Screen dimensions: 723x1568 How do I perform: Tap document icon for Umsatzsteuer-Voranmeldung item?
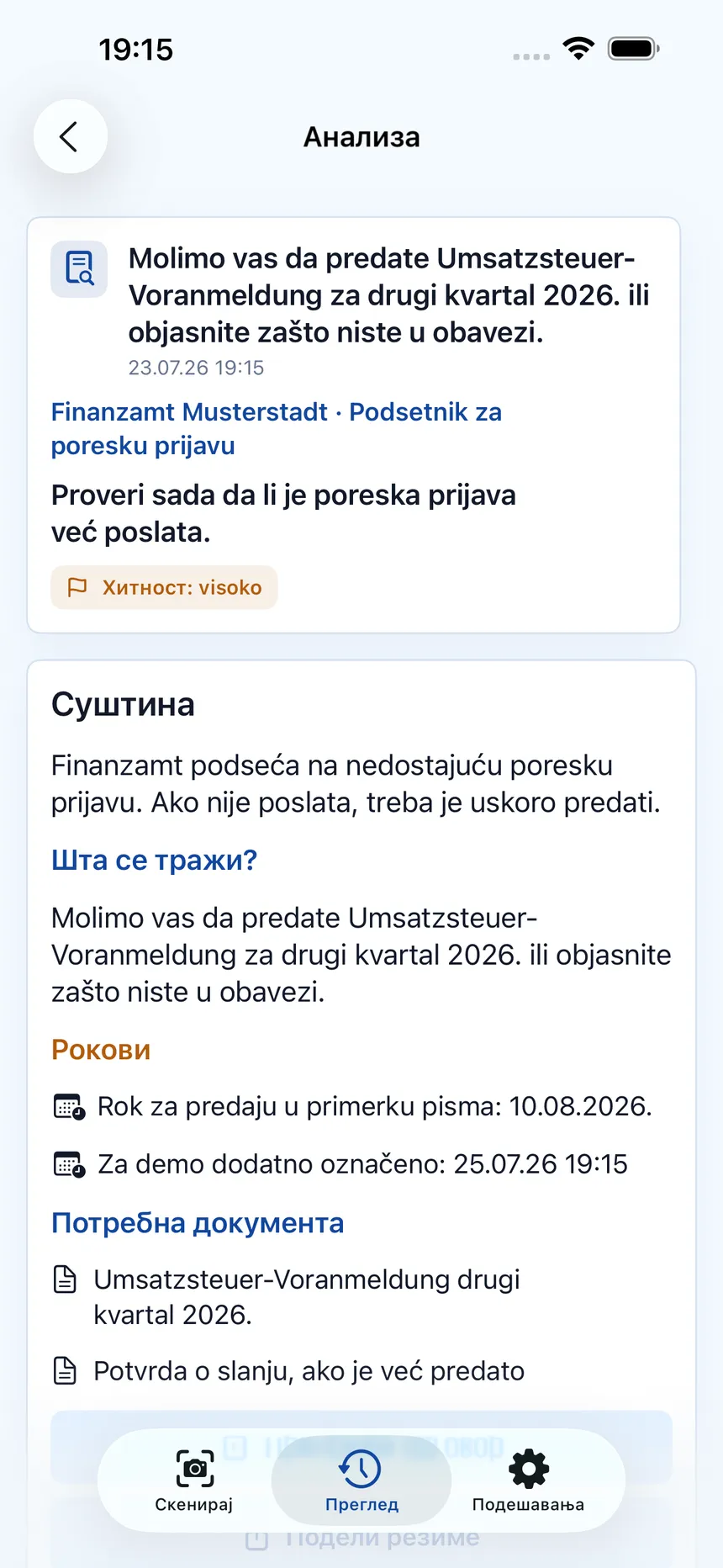[x=65, y=1279]
